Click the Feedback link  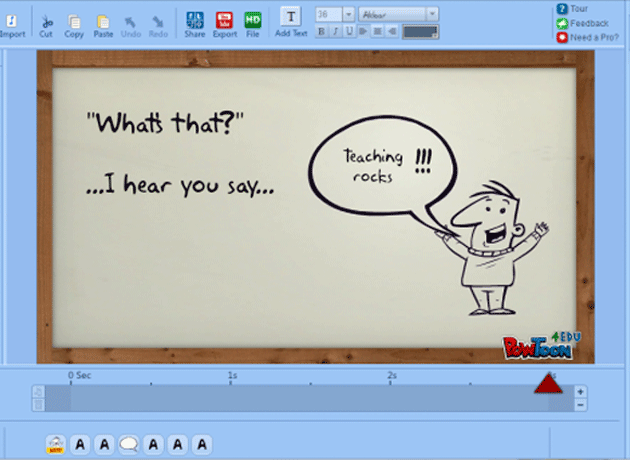(x=588, y=22)
